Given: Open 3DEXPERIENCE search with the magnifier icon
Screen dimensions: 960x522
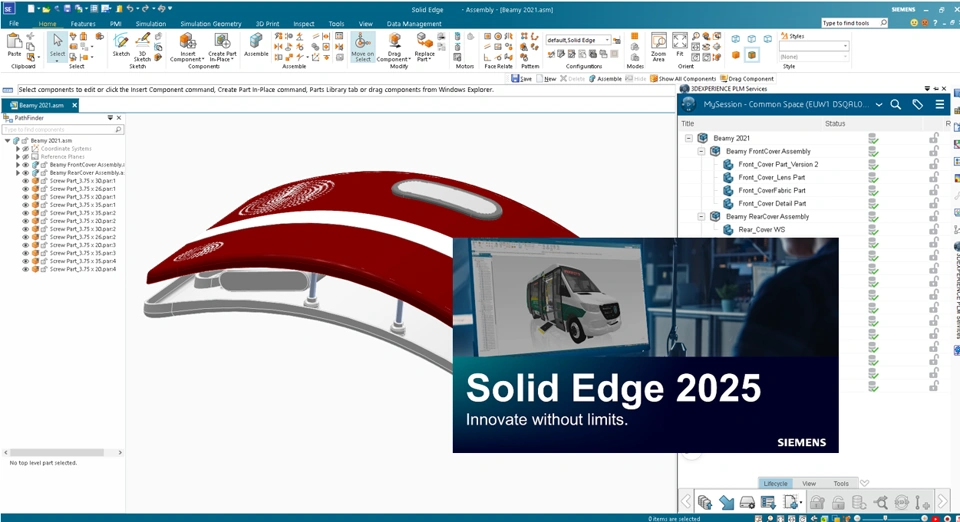Looking at the screenshot, I should (x=895, y=105).
